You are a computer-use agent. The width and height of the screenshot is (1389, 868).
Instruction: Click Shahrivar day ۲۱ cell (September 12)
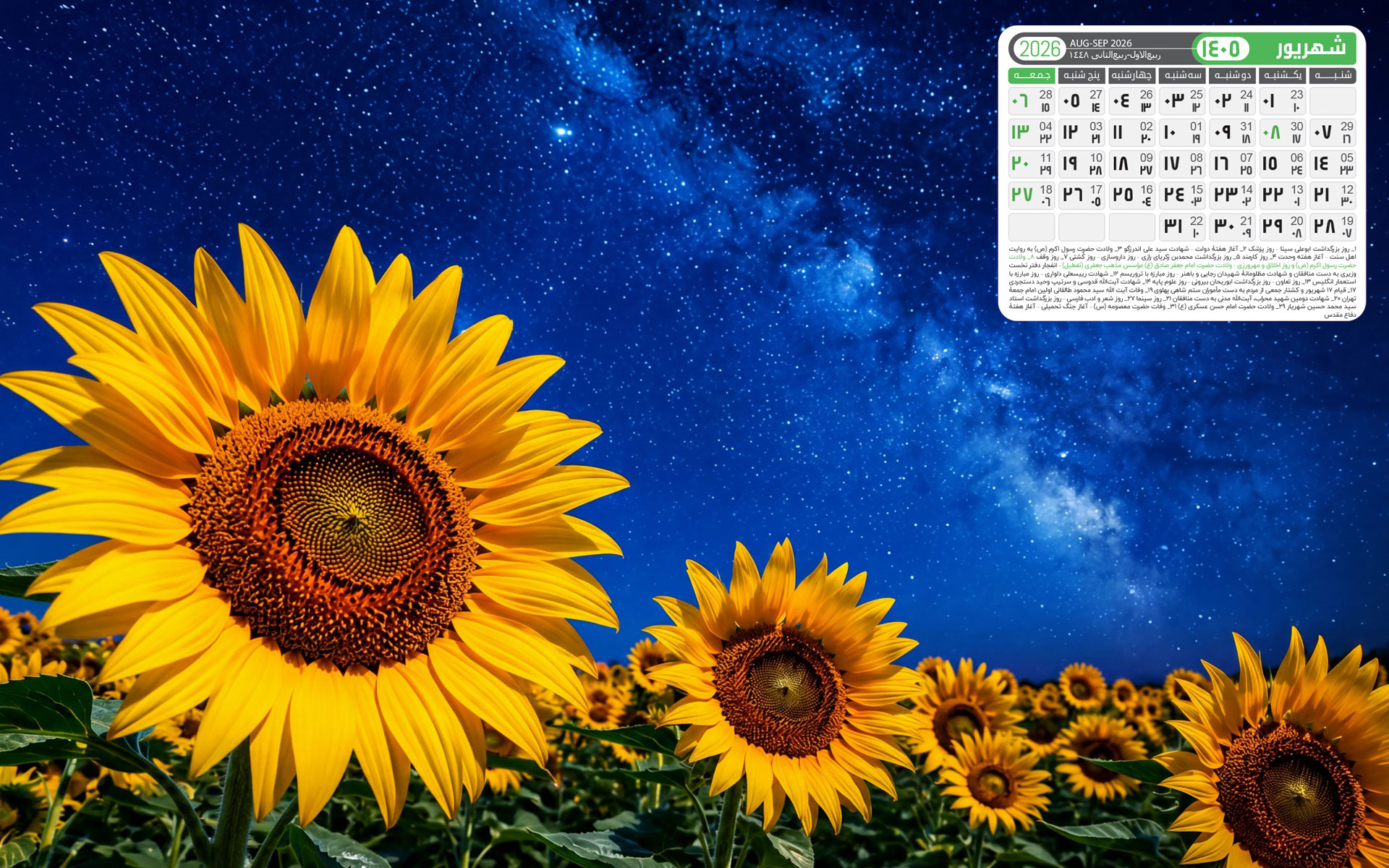(1333, 195)
